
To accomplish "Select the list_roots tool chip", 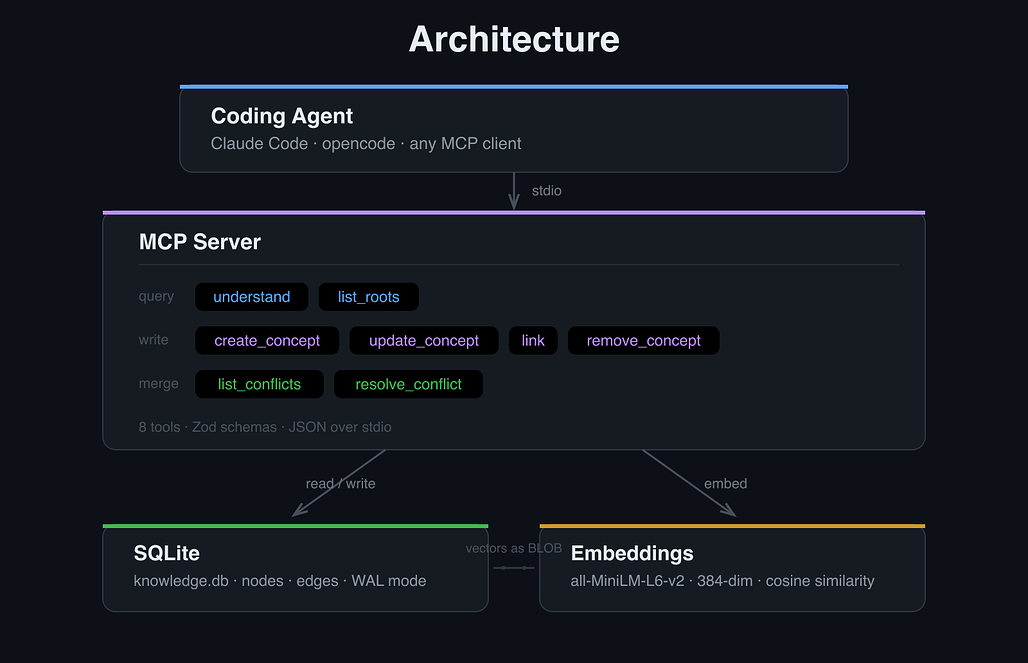I will click(368, 297).
